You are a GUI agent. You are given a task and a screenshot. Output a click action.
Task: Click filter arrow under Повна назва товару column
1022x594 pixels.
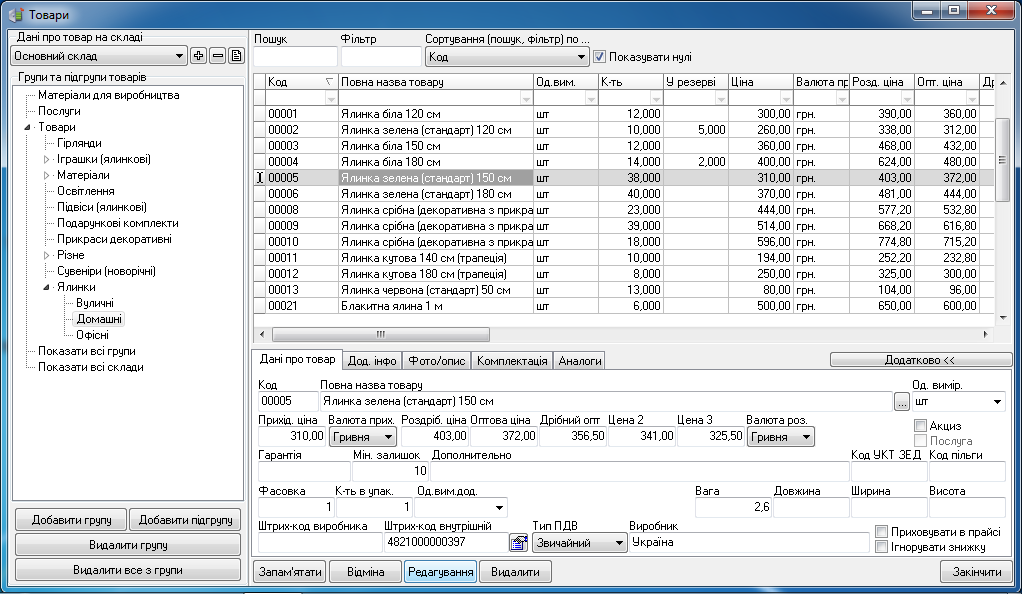(525, 98)
